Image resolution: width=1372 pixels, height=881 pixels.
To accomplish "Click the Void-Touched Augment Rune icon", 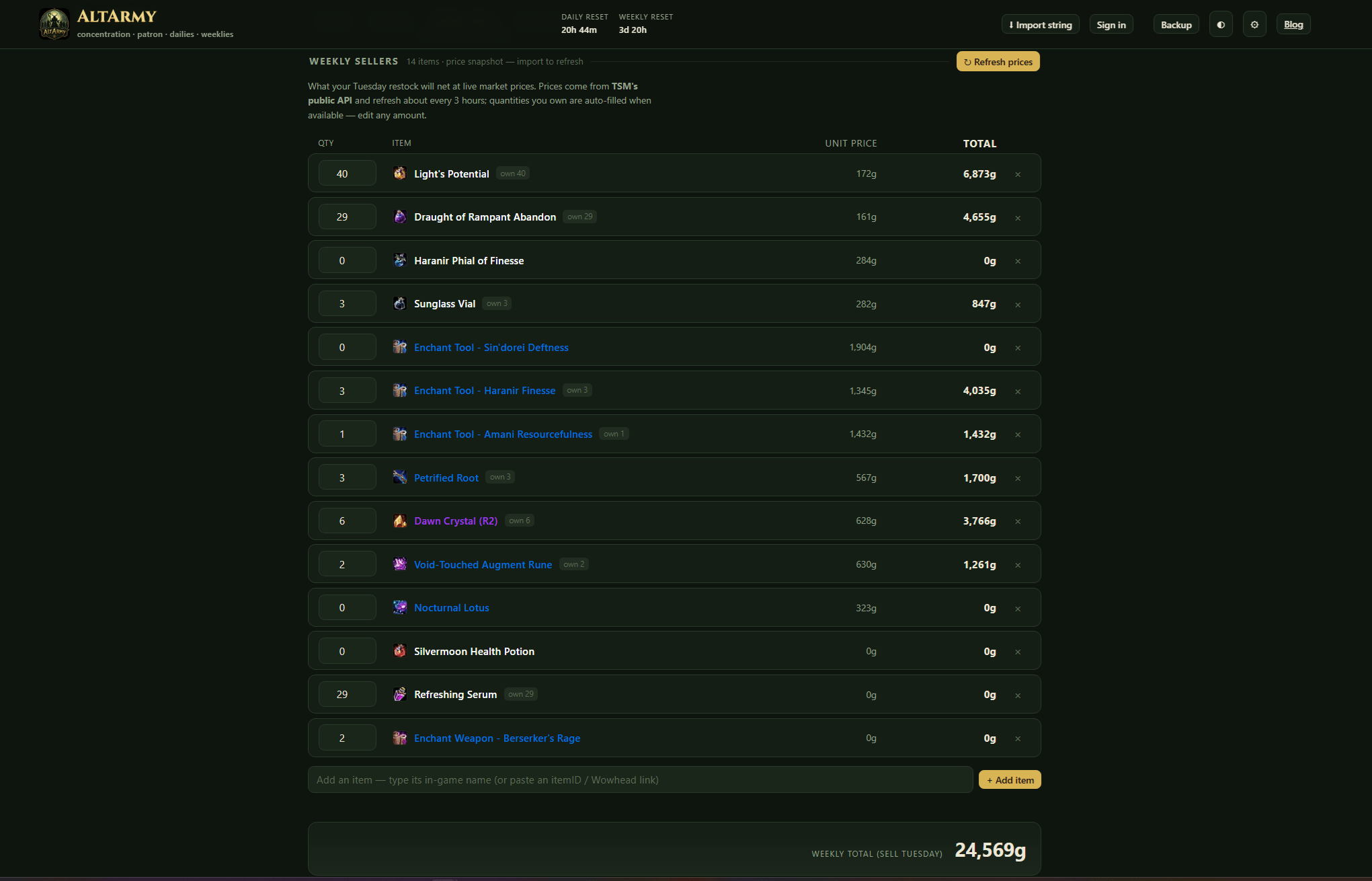I will coord(400,564).
